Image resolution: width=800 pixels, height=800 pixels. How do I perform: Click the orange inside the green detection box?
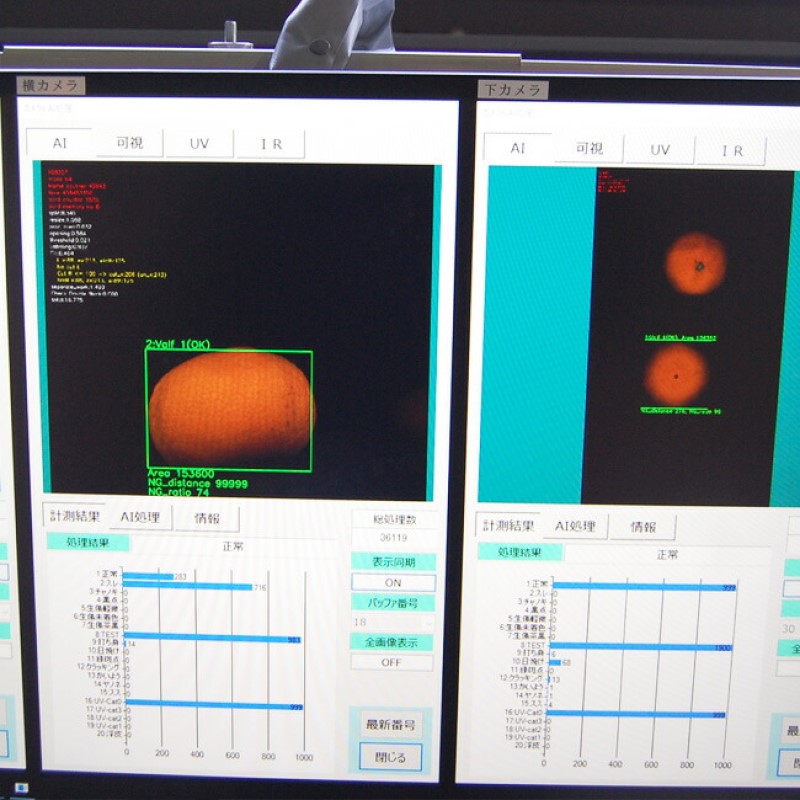coord(230,408)
